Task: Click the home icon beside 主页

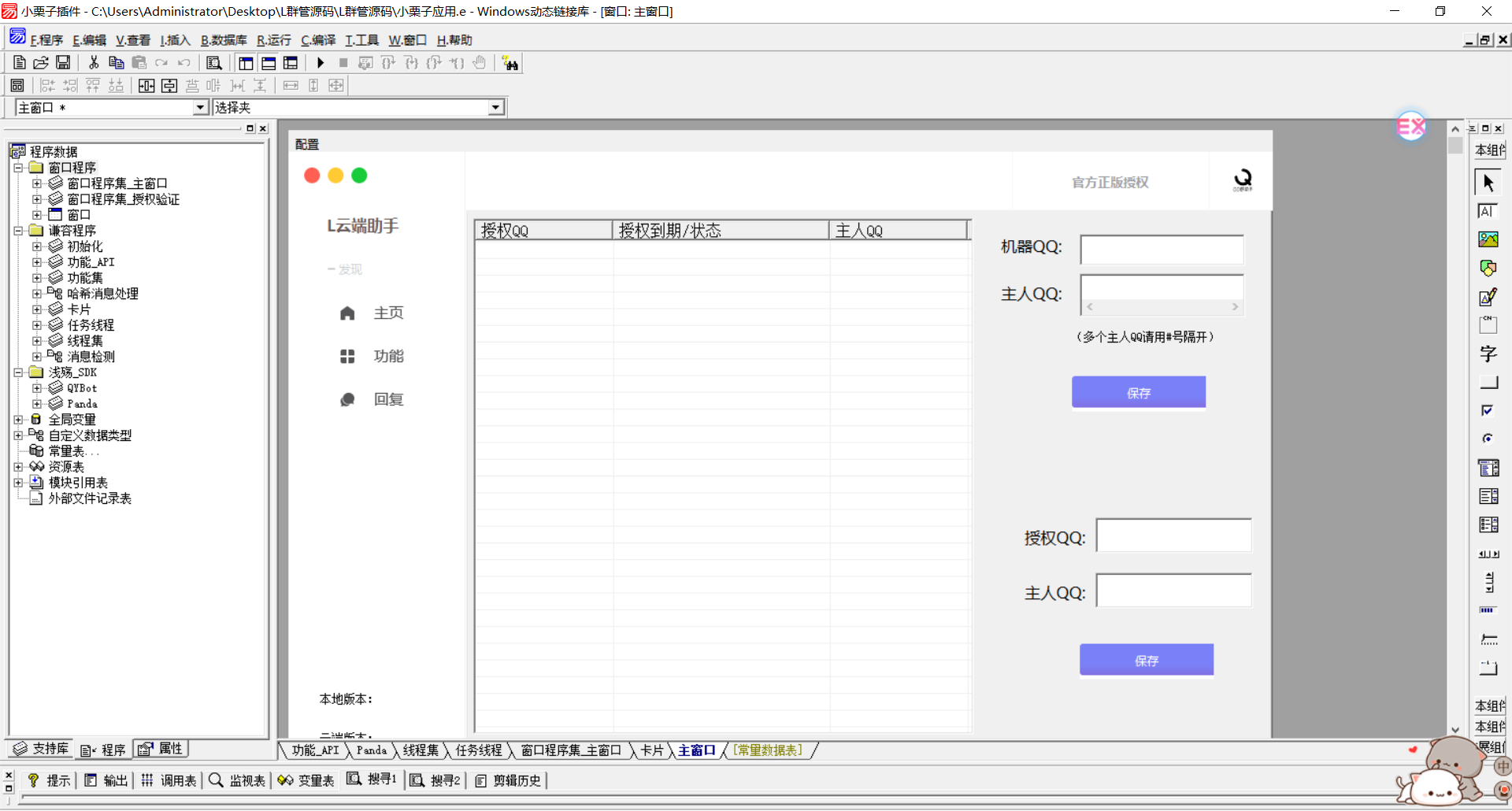Action: [347, 313]
